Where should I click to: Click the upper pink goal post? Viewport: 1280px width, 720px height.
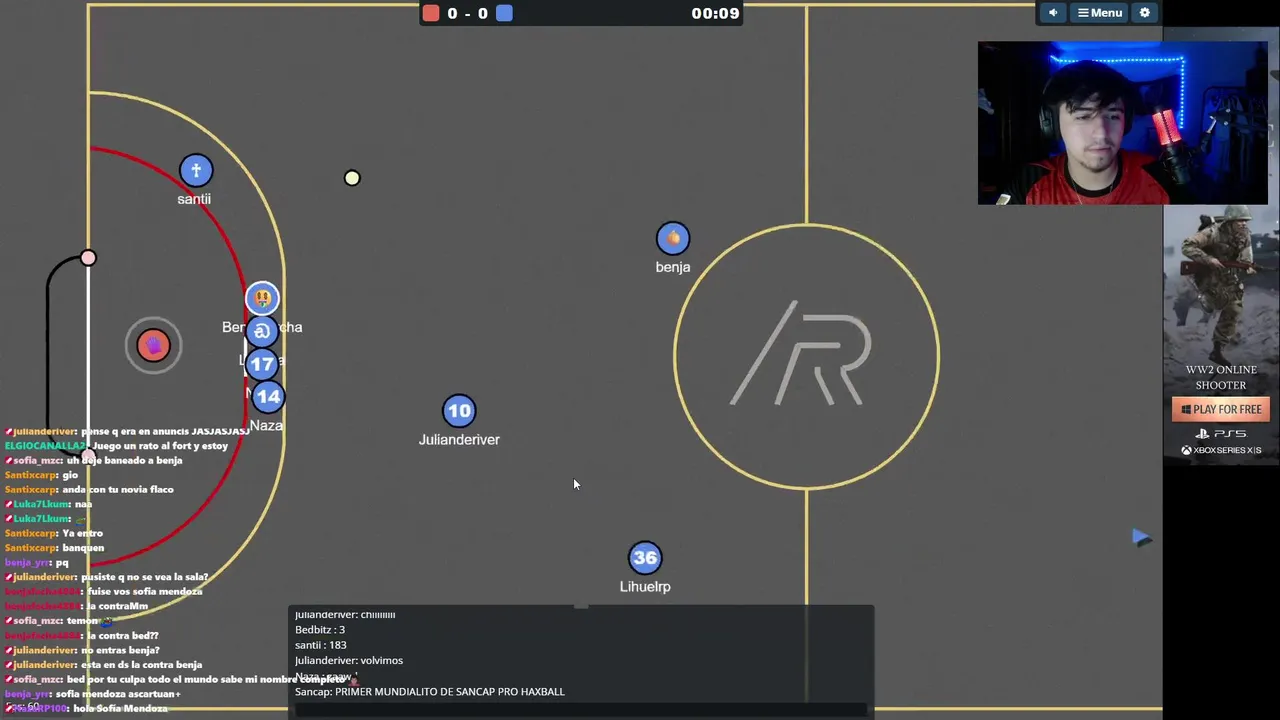[x=88, y=259]
